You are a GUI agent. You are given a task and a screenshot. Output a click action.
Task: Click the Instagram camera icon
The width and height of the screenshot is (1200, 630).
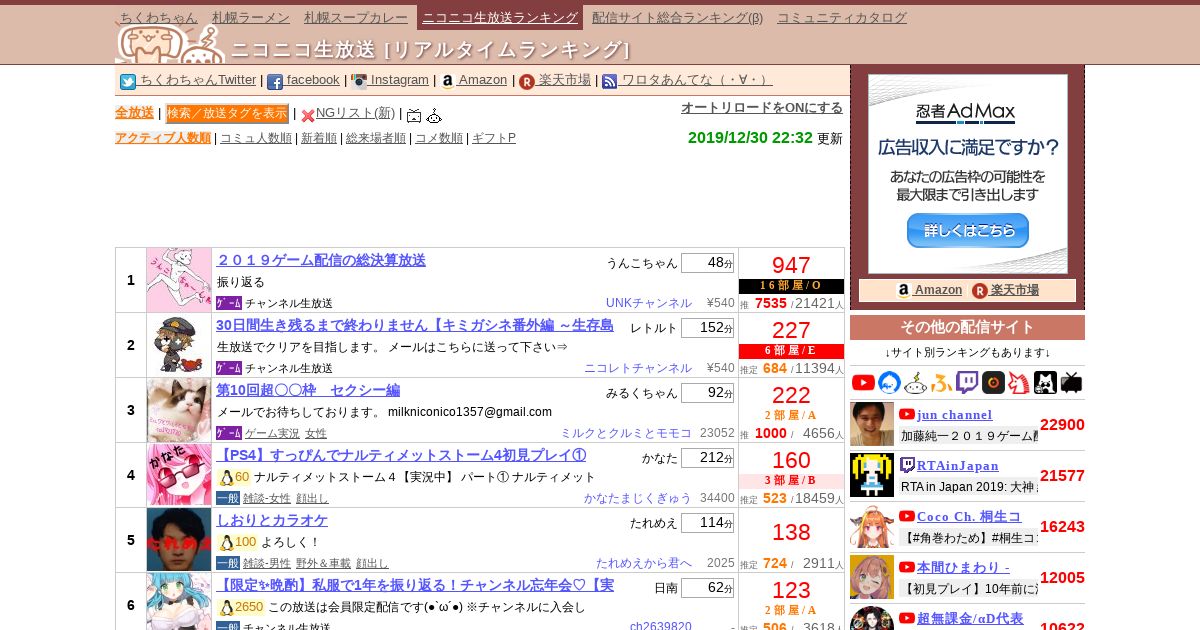tap(359, 82)
